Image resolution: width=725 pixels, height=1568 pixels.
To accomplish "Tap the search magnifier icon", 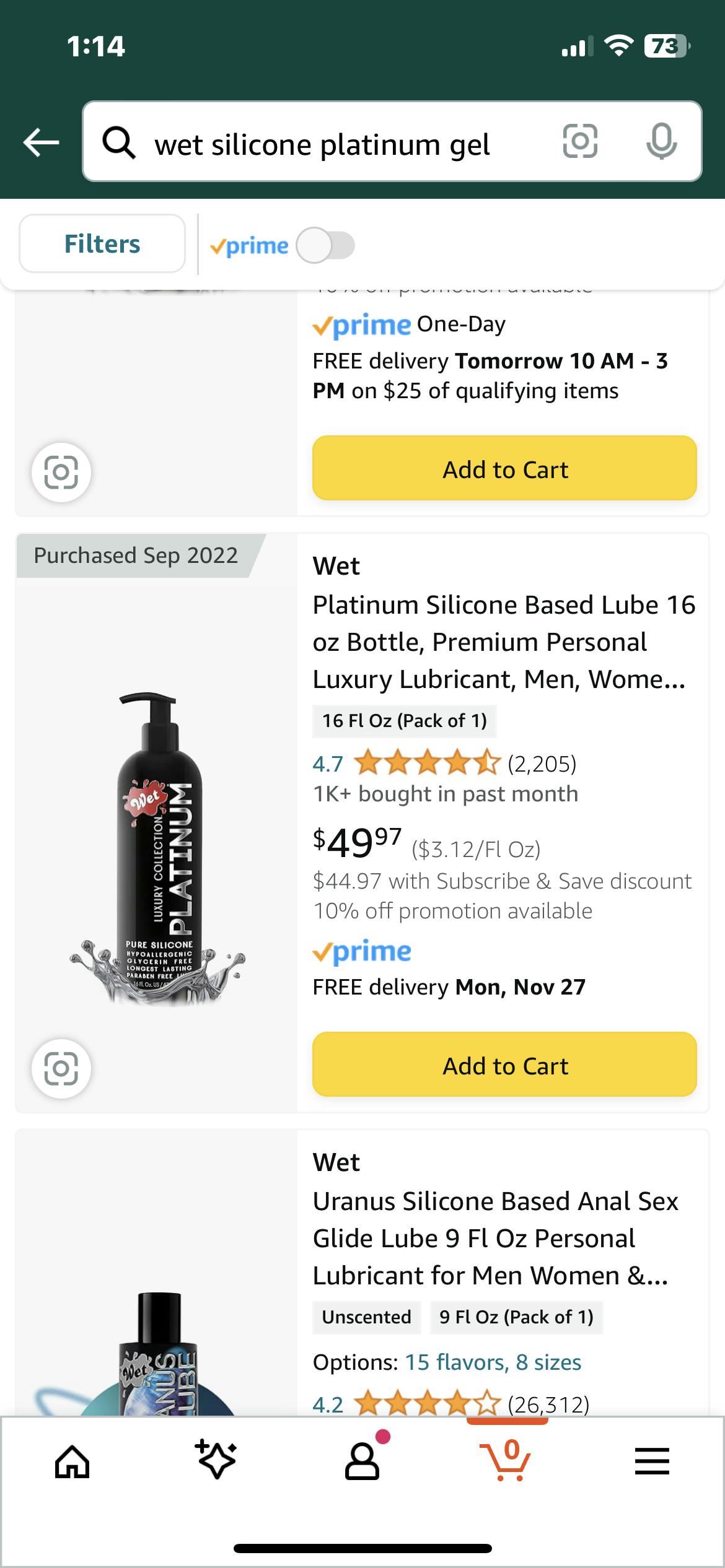I will click(118, 143).
